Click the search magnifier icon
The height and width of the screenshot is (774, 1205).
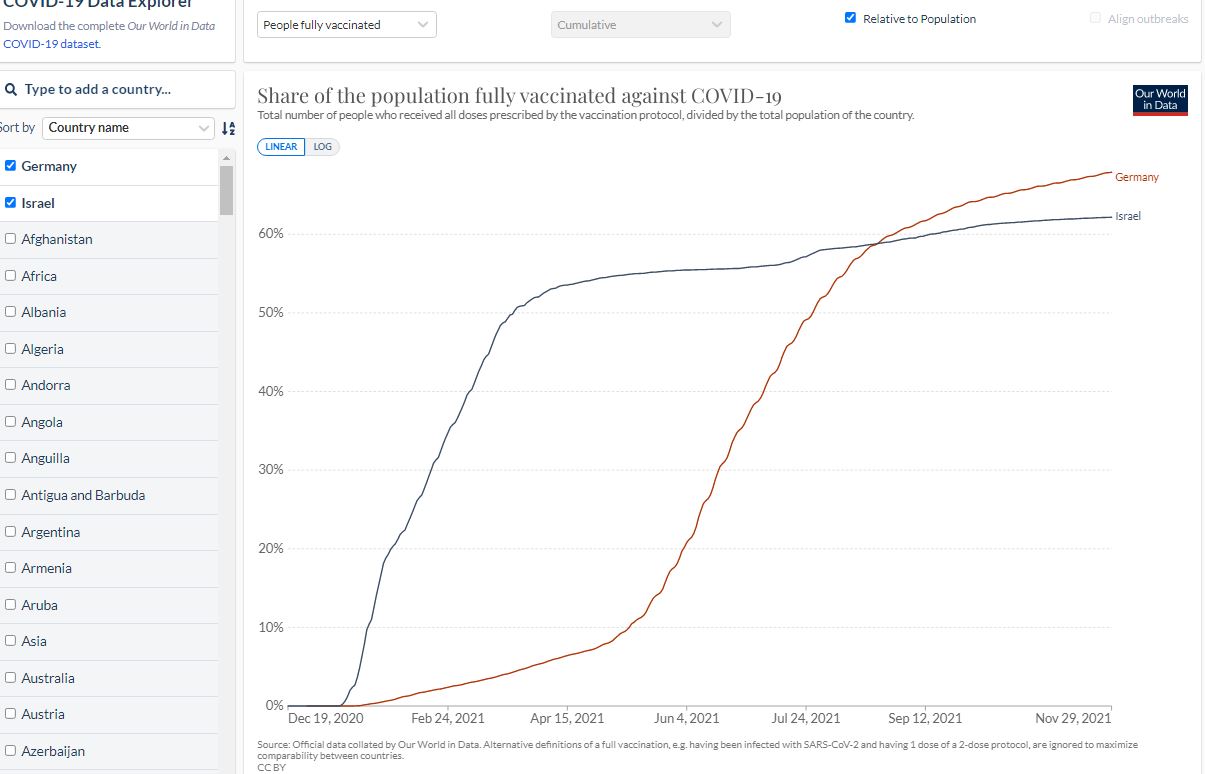10,89
